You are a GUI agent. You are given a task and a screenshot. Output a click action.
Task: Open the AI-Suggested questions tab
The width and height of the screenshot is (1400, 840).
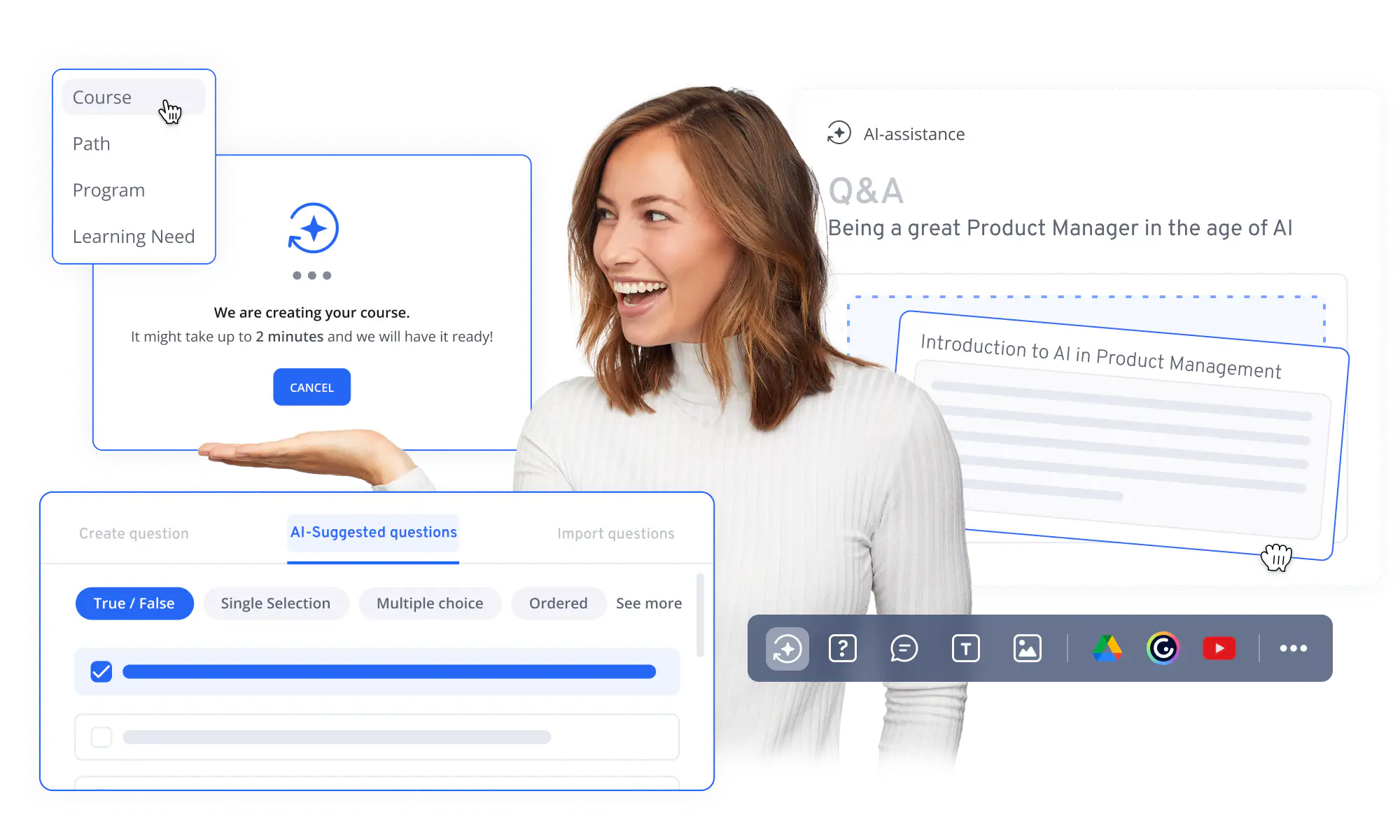pyautogui.click(x=373, y=532)
